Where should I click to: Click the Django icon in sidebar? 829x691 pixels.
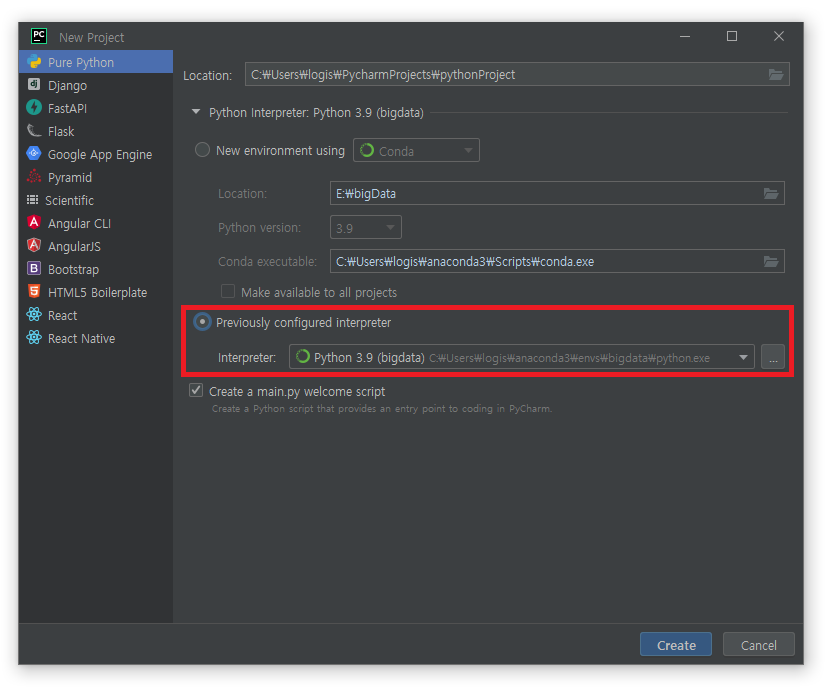click(34, 85)
